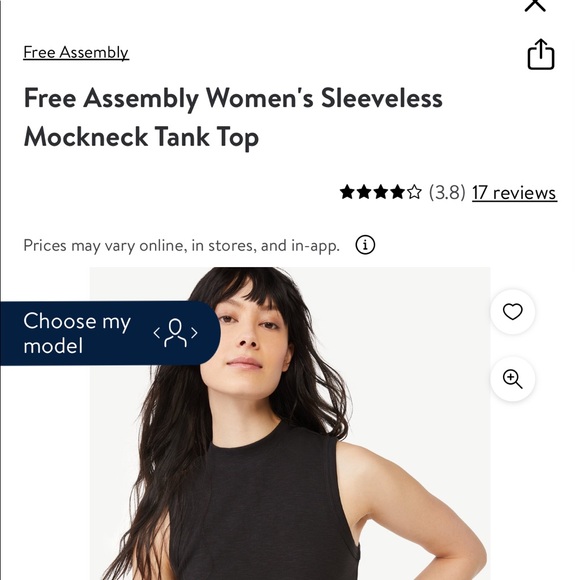The image size is (580, 580).
Task: Click the Prices may vary notice text
Action: pos(181,245)
